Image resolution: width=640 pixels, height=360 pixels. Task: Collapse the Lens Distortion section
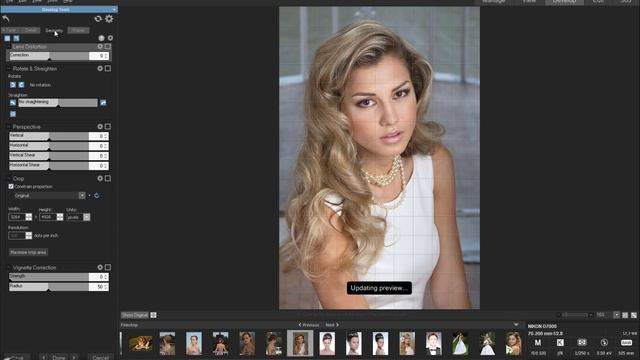pyautogui.click(x=9, y=47)
